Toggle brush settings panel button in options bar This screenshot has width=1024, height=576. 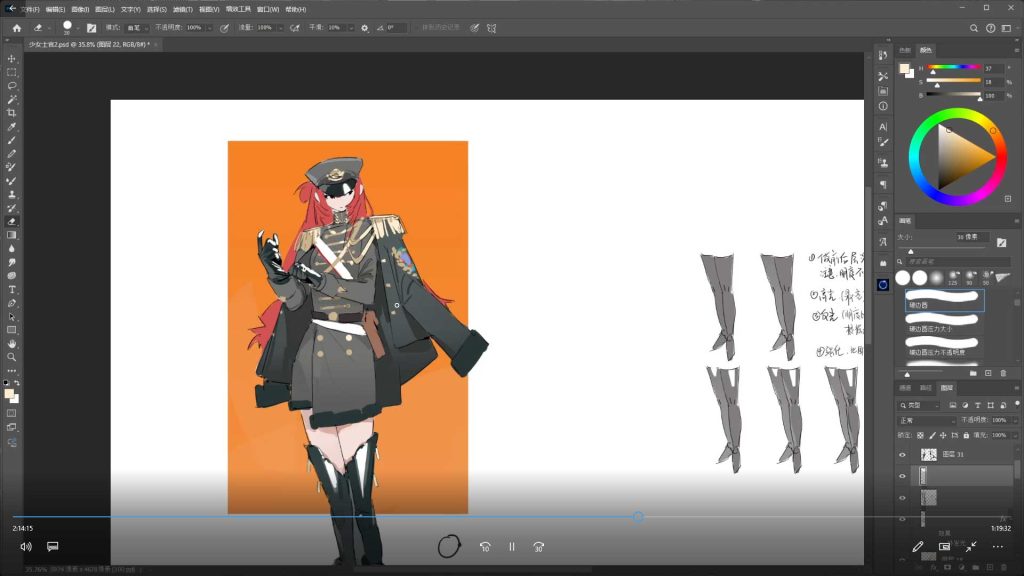pos(91,28)
